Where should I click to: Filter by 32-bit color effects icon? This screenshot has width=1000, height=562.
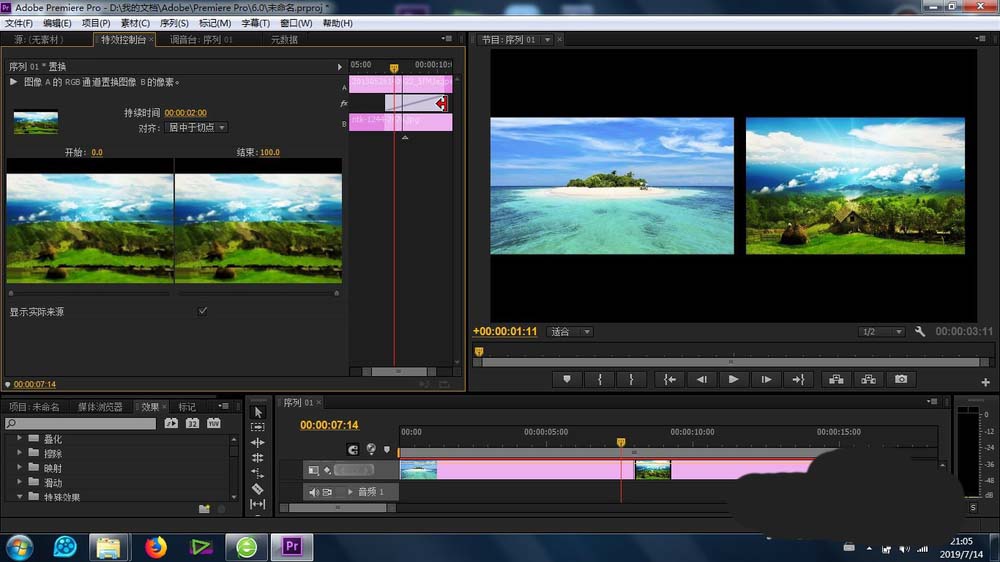click(x=192, y=423)
